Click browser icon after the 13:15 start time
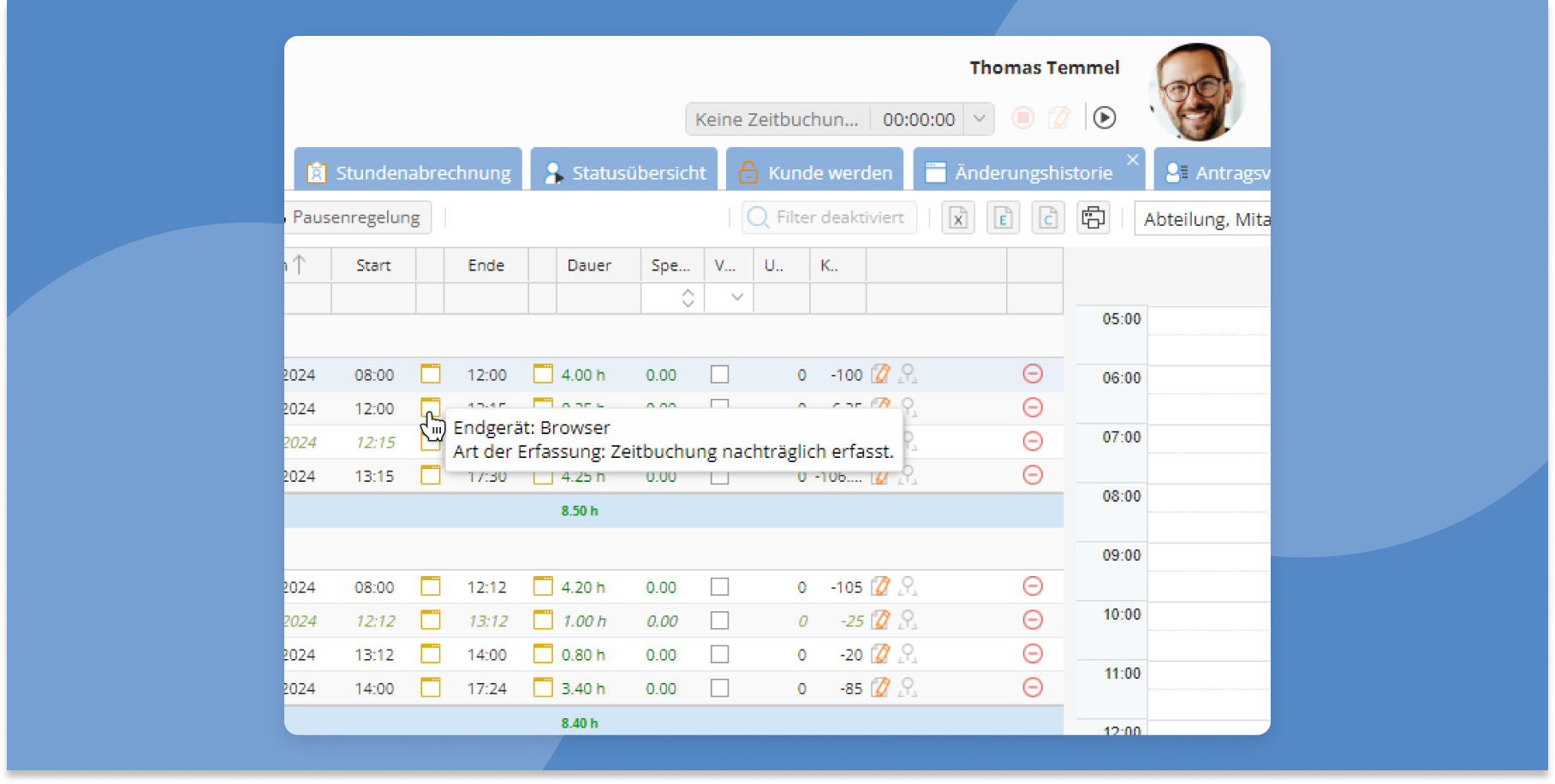The image size is (1555, 784). point(431,475)
